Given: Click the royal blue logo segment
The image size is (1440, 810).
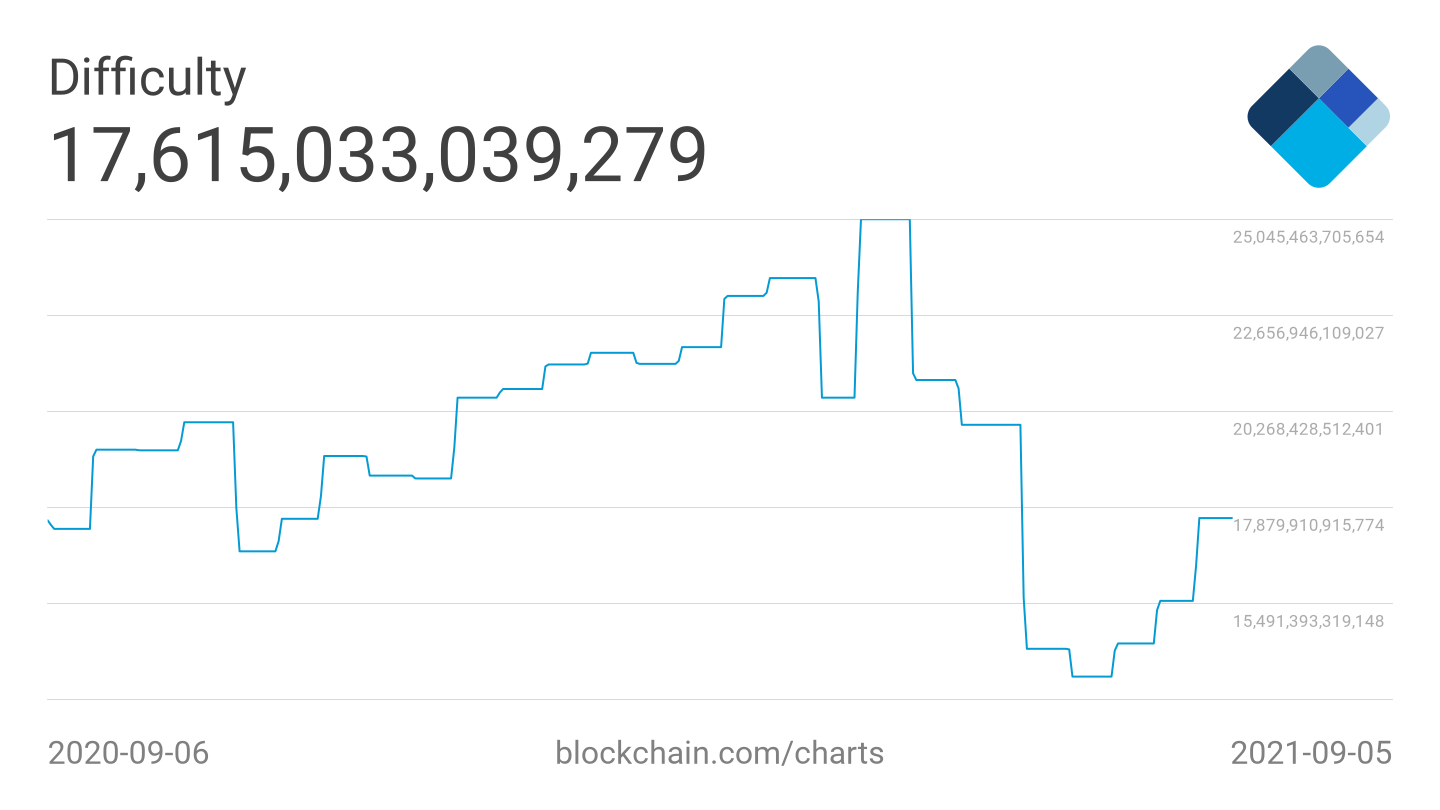Looking at the screenshot, I should coord(1348,97).
